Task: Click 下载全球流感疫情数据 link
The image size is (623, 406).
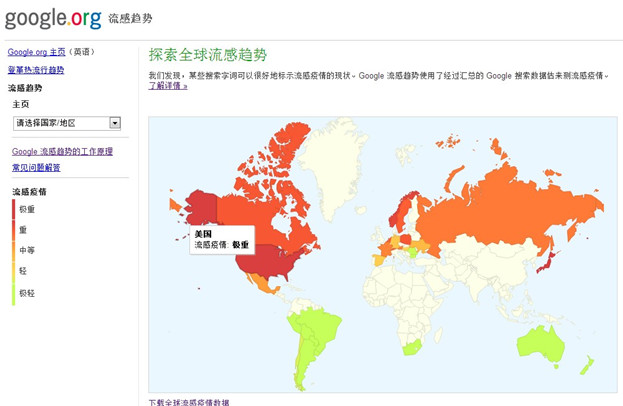Action: (x=189, y=402)
